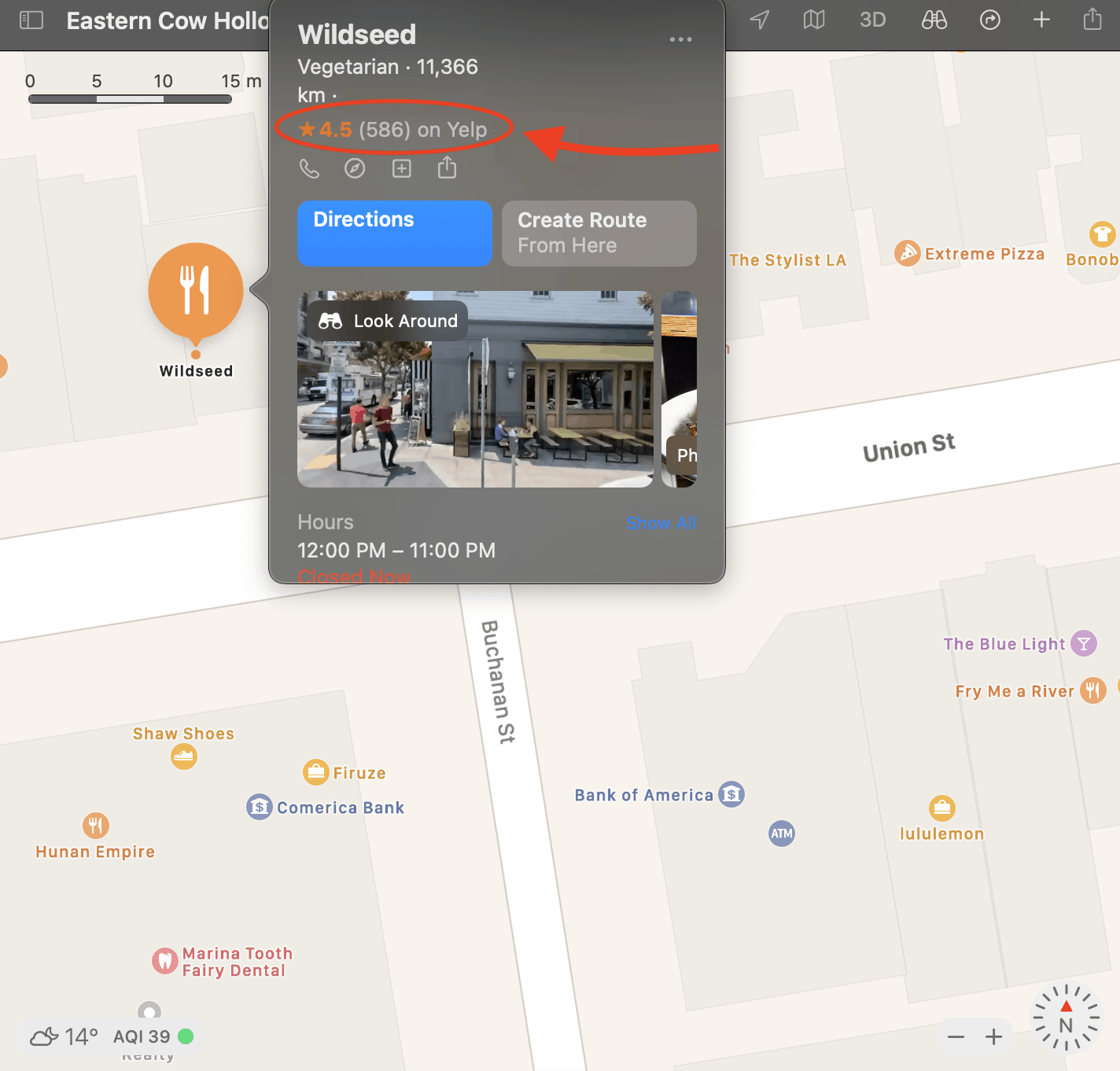Call Wildseed using the phone icon
The height and width of the screenshot is (1071, 1120).
coord(310,168)
